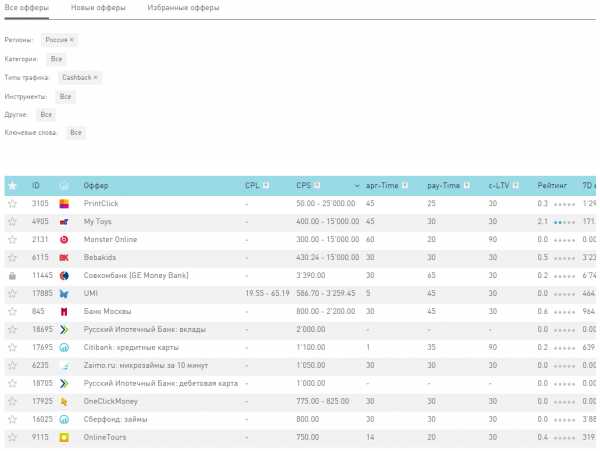
Task: Click the pay-Time column info icon
Action: [x=466, y=186]
